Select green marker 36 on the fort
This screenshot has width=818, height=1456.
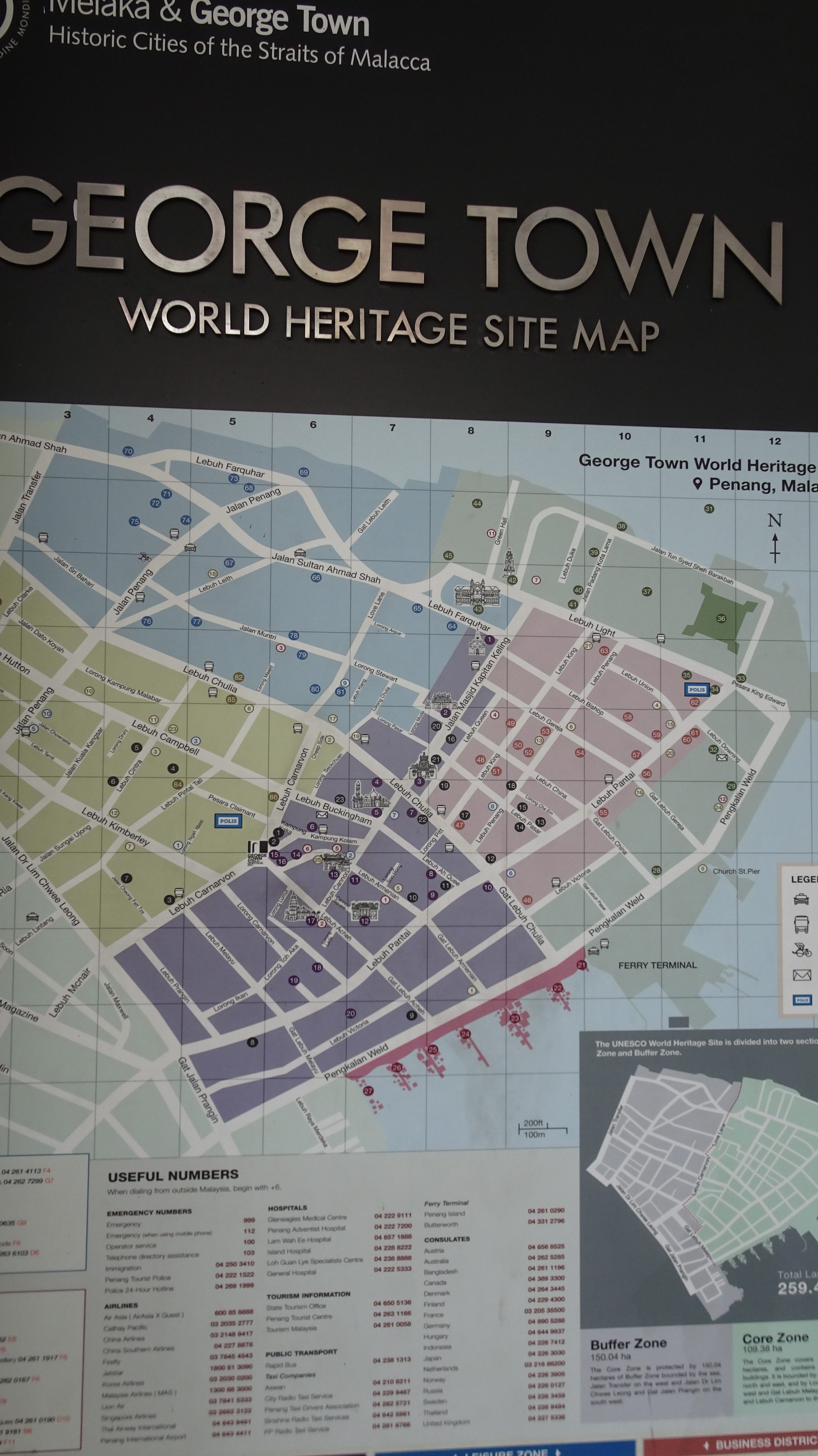[x=721, y=618]
